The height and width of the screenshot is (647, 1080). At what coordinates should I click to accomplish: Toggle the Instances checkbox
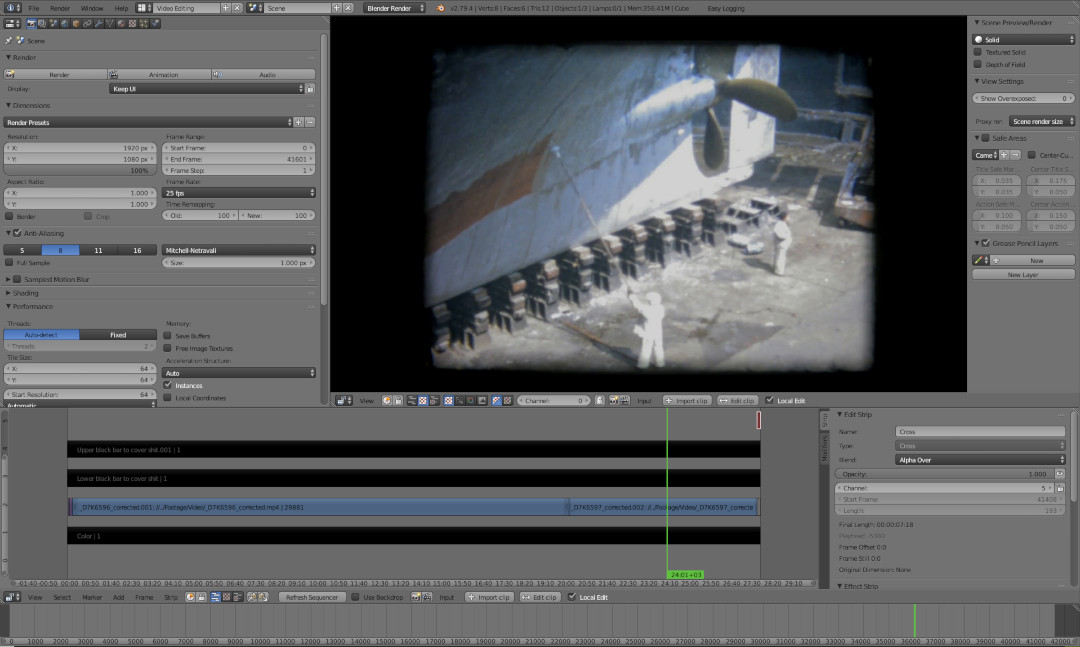pyautogui.click(x=167, y=385)
